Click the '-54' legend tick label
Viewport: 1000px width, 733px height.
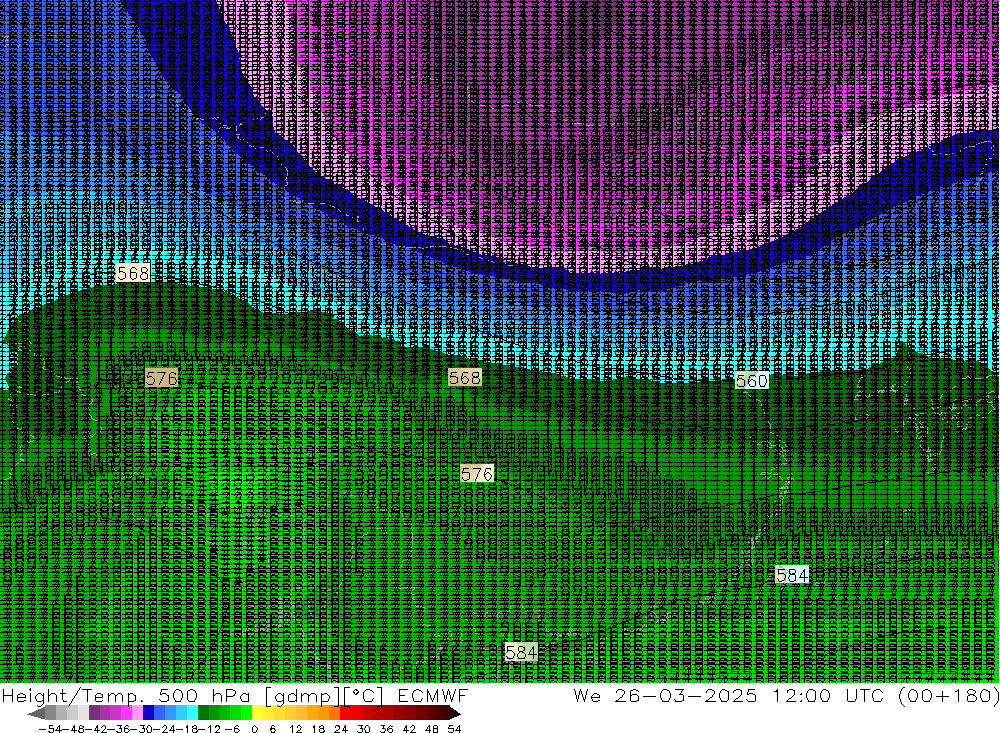pyautogui.click(x=50, y=729)
